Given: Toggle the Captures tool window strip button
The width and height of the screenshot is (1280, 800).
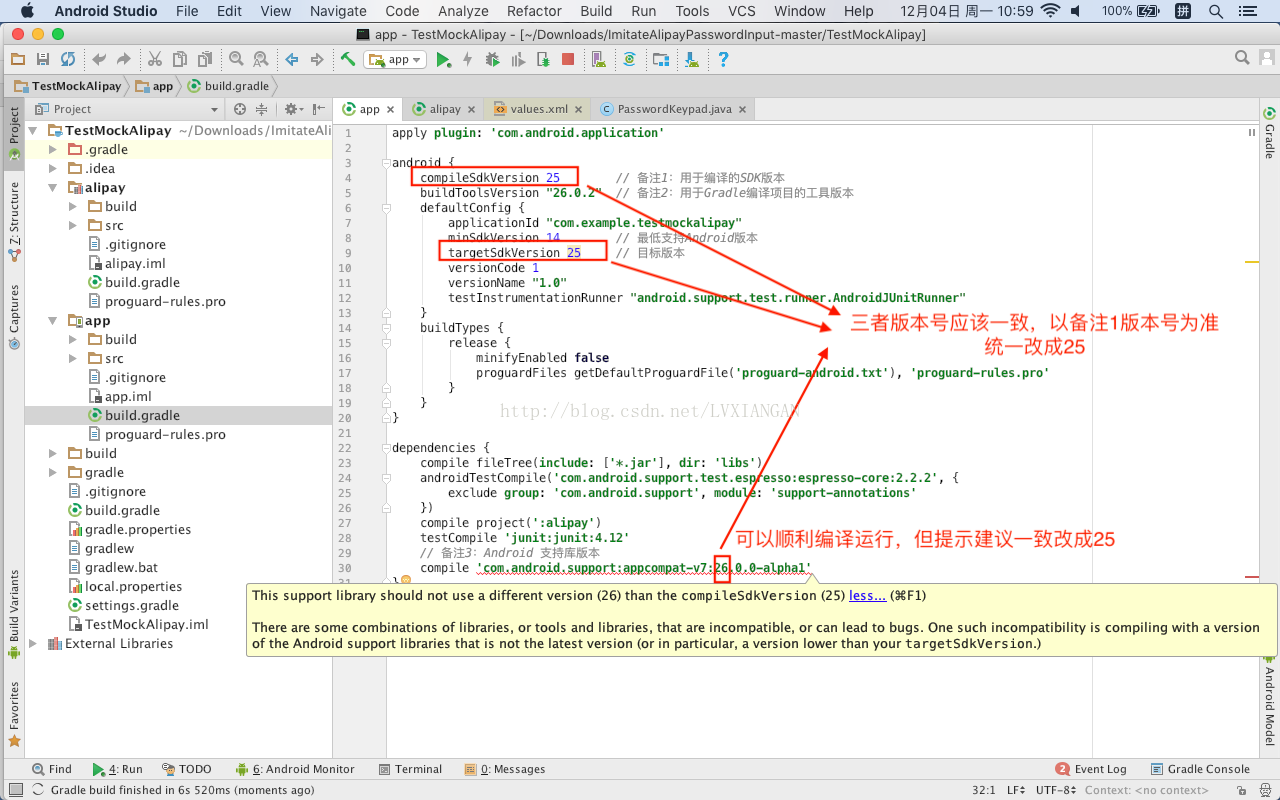Looking at the screenshot, I should (x=14, y=316).
